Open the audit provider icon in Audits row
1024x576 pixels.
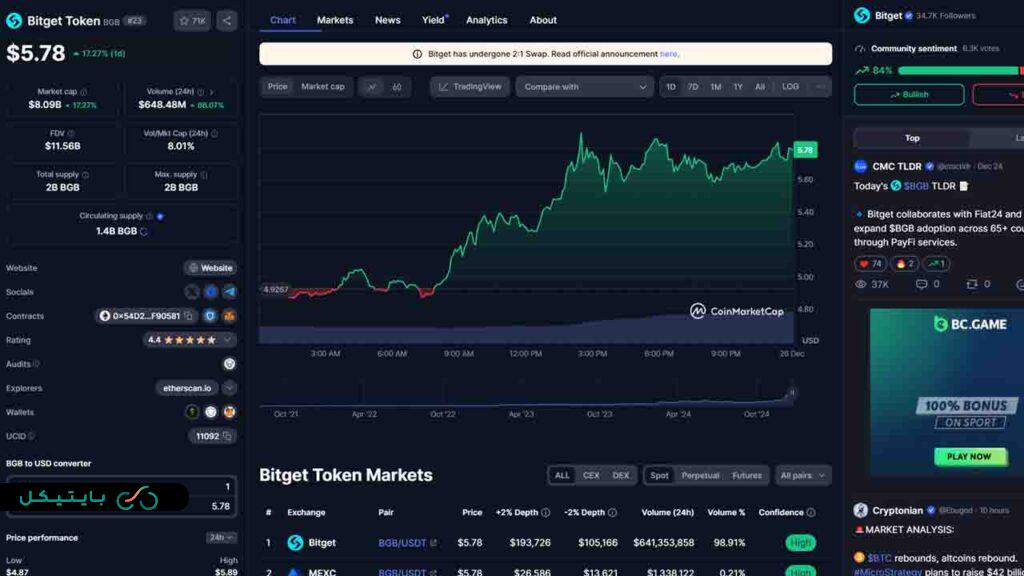click(x=229, y=364)
